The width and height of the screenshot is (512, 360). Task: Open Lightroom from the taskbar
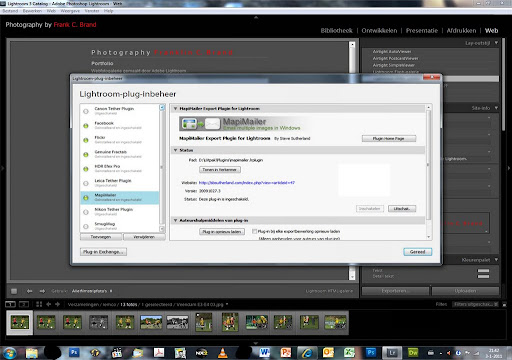(392, 353)
